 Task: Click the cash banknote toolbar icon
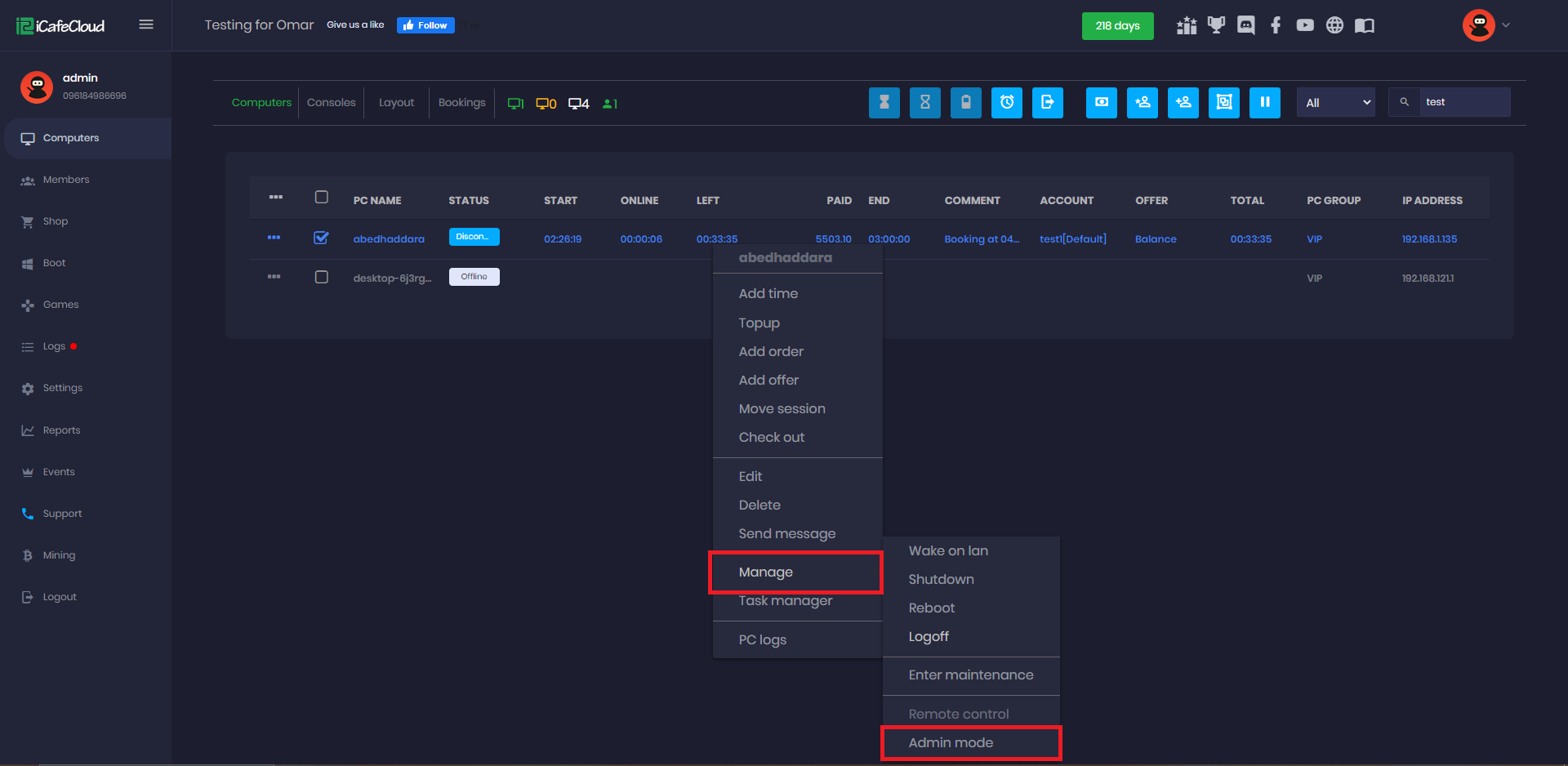click(1101, 103)
